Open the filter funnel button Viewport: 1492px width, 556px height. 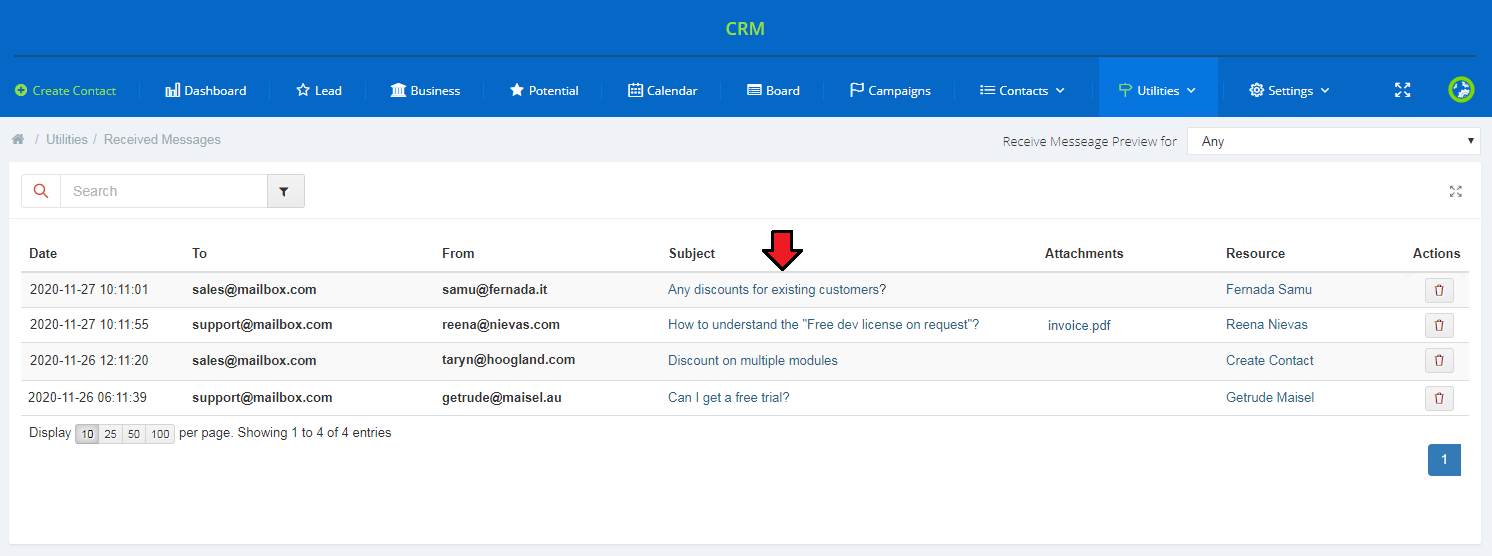285,191
